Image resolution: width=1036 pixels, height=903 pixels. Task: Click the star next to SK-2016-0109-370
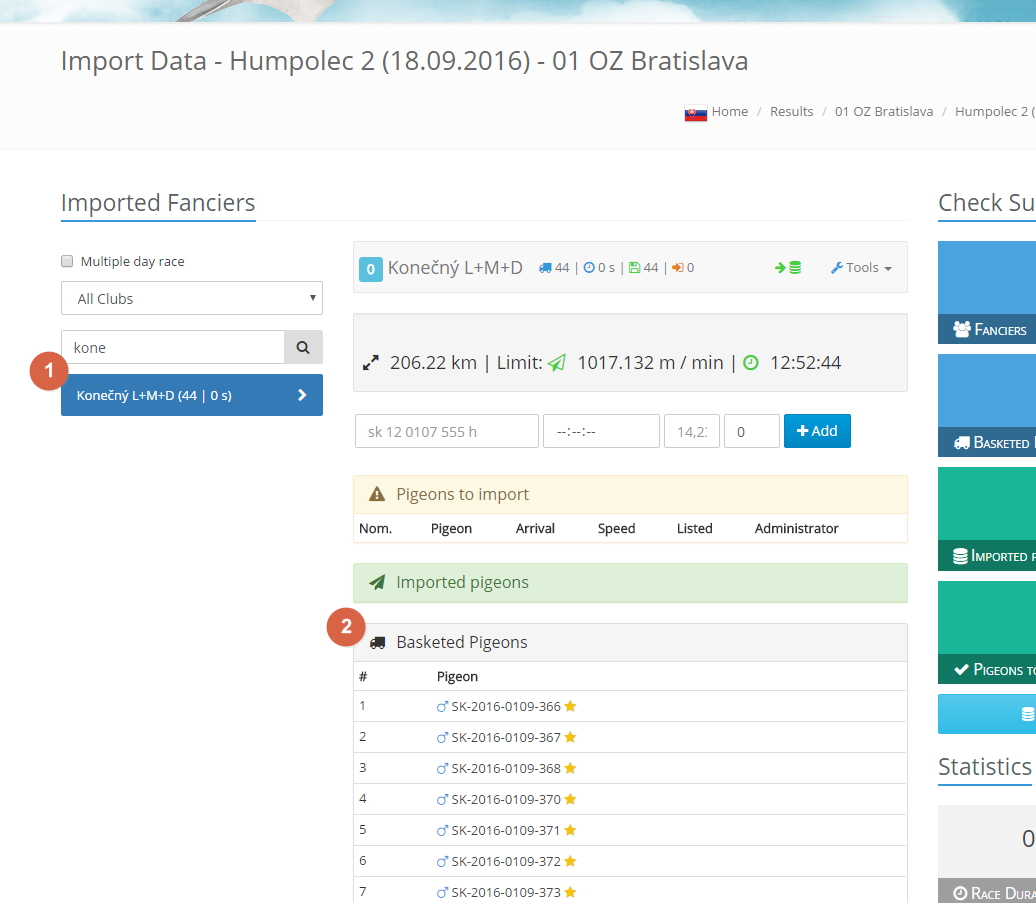[x=570, y=799]
